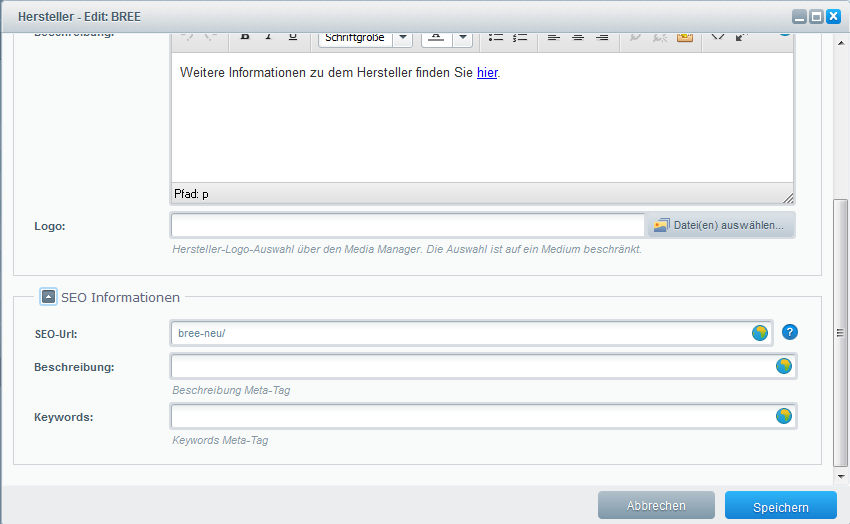Open the text color dropdown arrow
This screenshot has height=524, width=850.
point(462,38)
